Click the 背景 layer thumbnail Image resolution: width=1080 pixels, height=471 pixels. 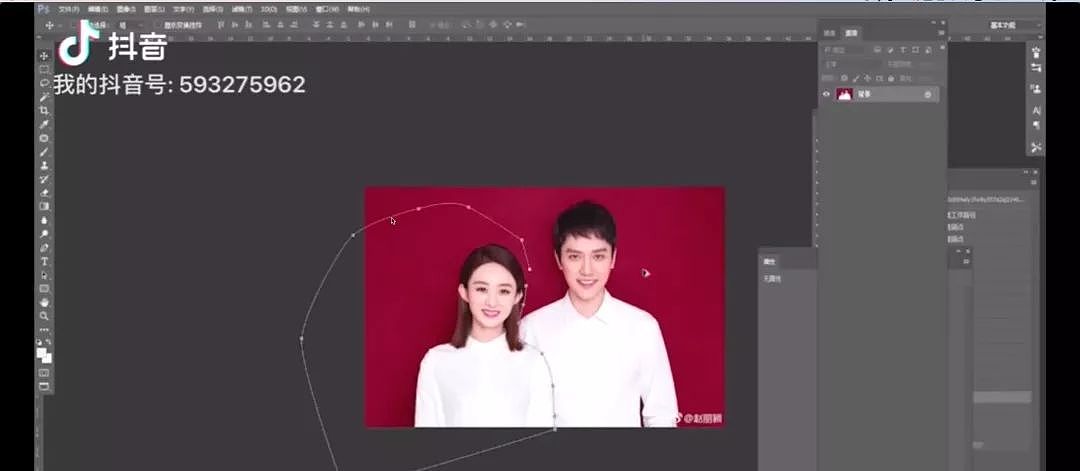844,94
